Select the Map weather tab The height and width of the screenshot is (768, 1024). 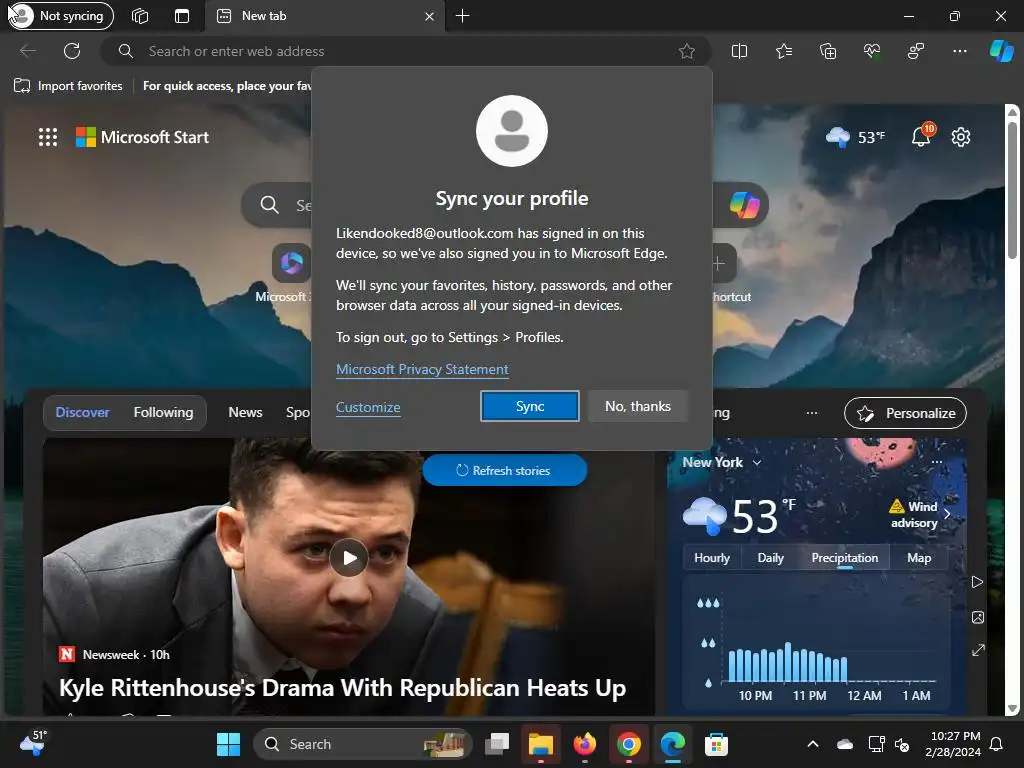919,558
